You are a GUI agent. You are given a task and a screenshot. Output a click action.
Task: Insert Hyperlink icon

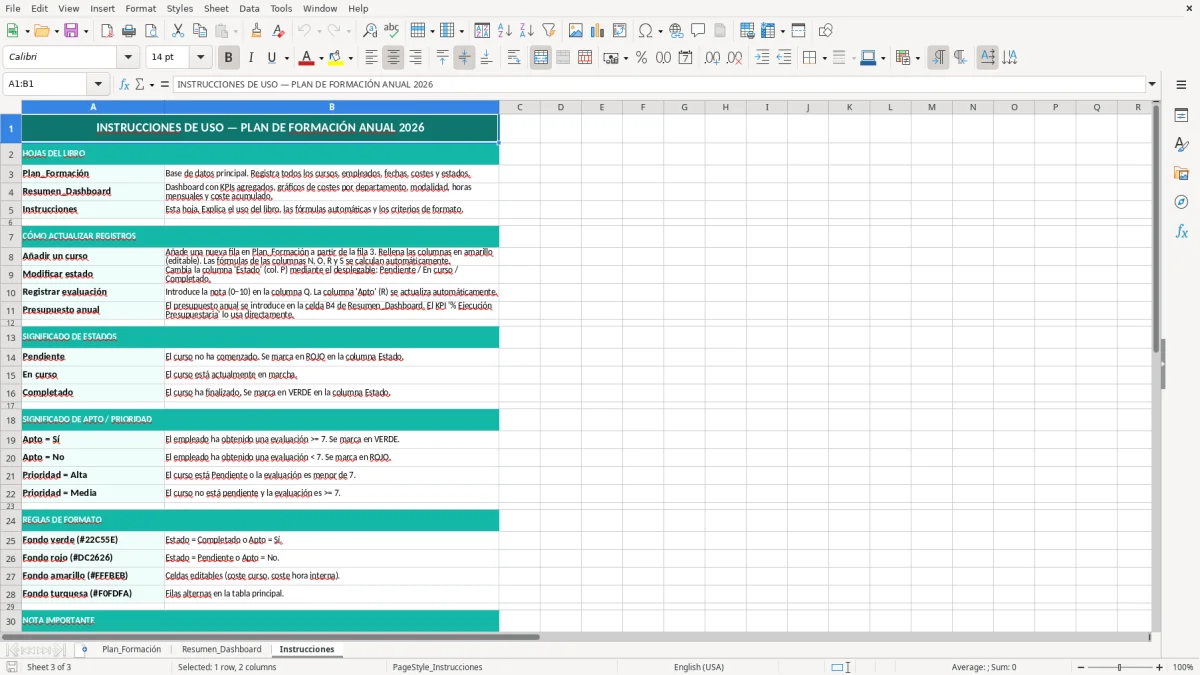(676, 31)
